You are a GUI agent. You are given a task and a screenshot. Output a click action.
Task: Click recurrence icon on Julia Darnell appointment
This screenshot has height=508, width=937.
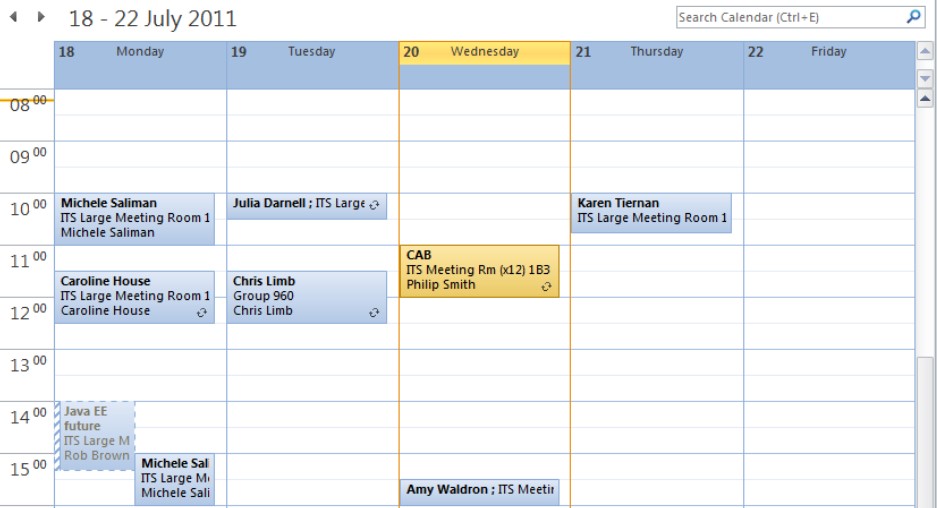click(374, 205)
